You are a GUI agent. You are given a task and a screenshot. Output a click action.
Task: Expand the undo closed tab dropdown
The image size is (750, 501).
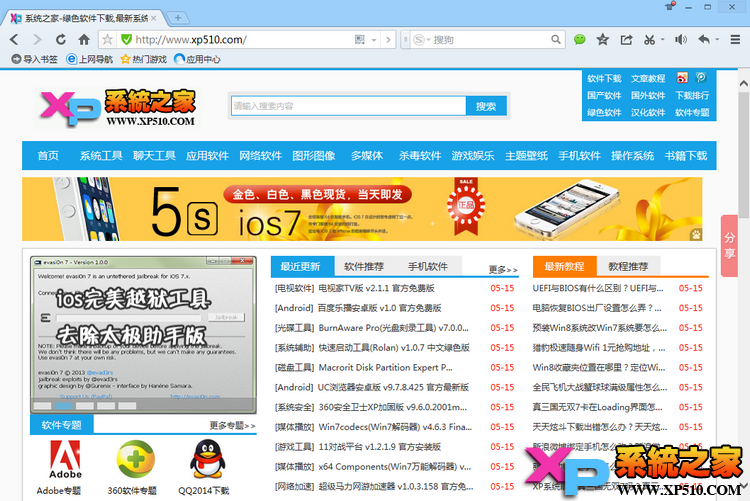(717, 39)
